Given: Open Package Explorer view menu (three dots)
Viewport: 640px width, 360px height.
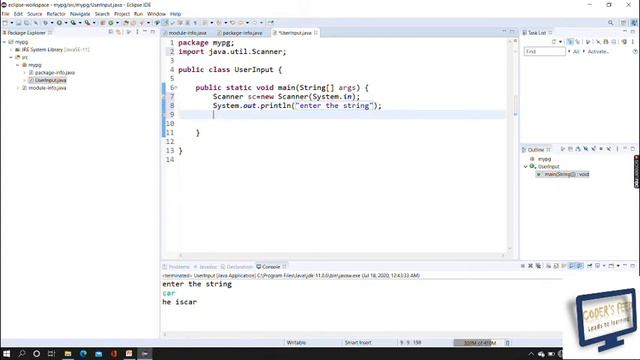Looking at the screenshot, I should (x=137, y=32).
